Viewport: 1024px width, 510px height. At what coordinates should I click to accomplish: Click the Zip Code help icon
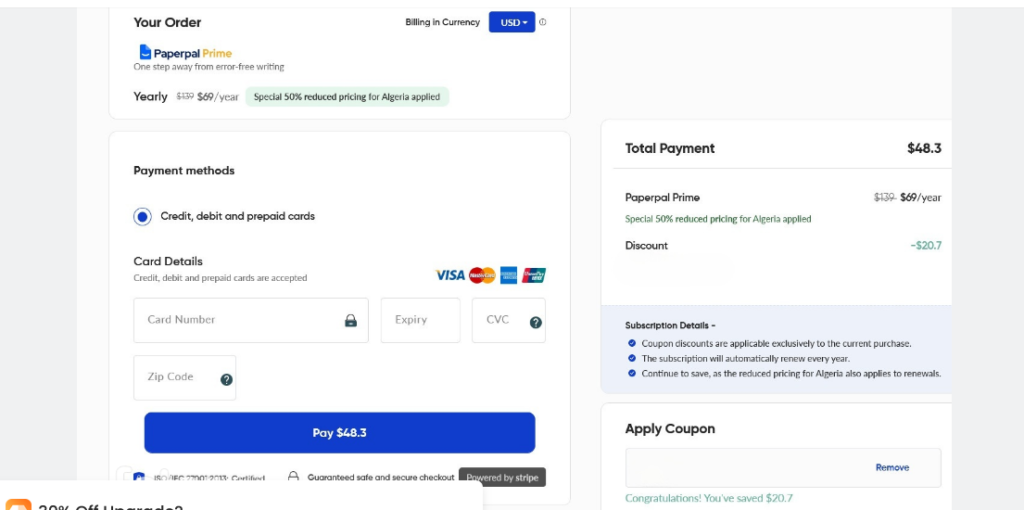click(226, 379)
